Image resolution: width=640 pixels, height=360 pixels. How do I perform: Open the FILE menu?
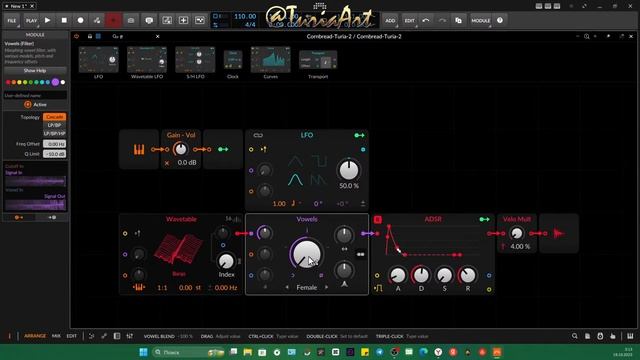(x=11, y=20)
